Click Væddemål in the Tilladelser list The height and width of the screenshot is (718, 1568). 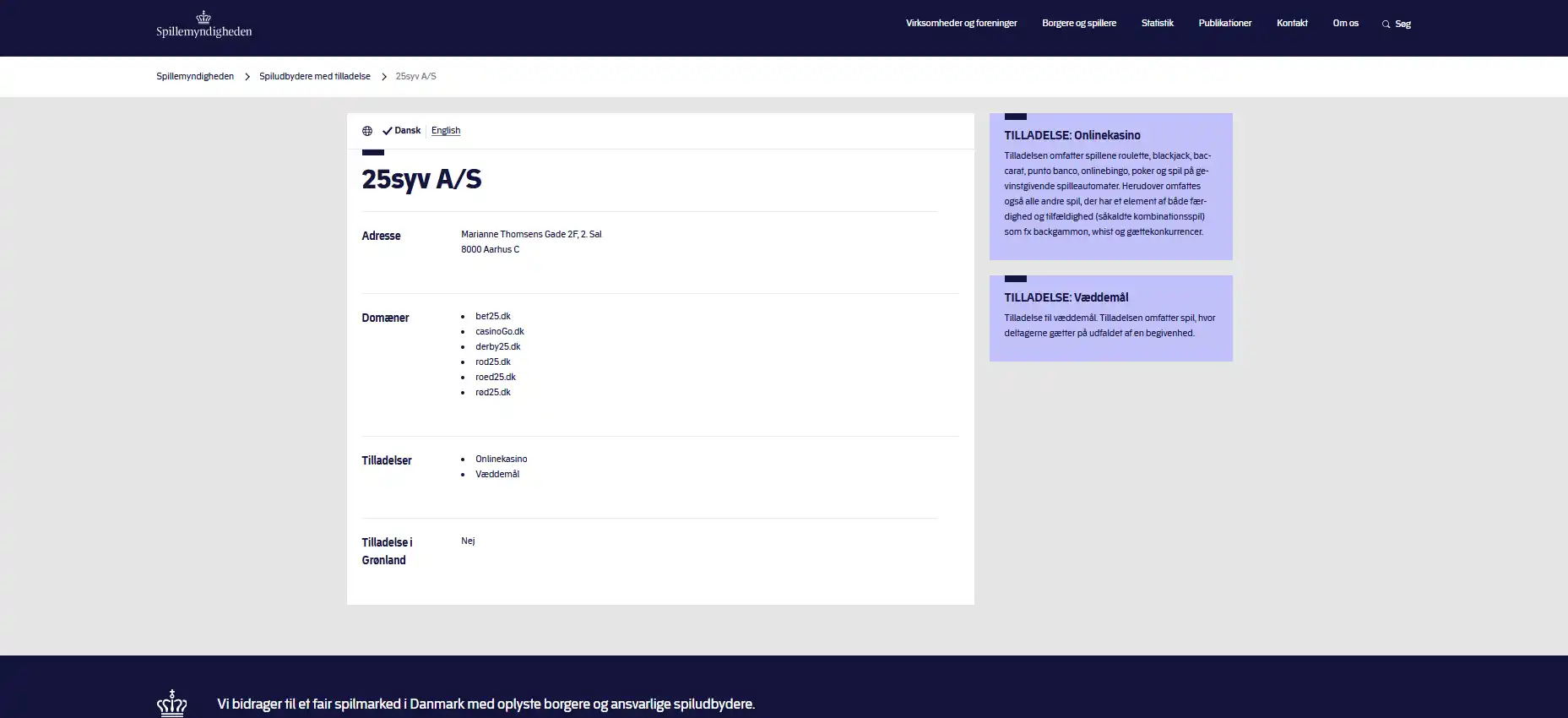[497, 475]
